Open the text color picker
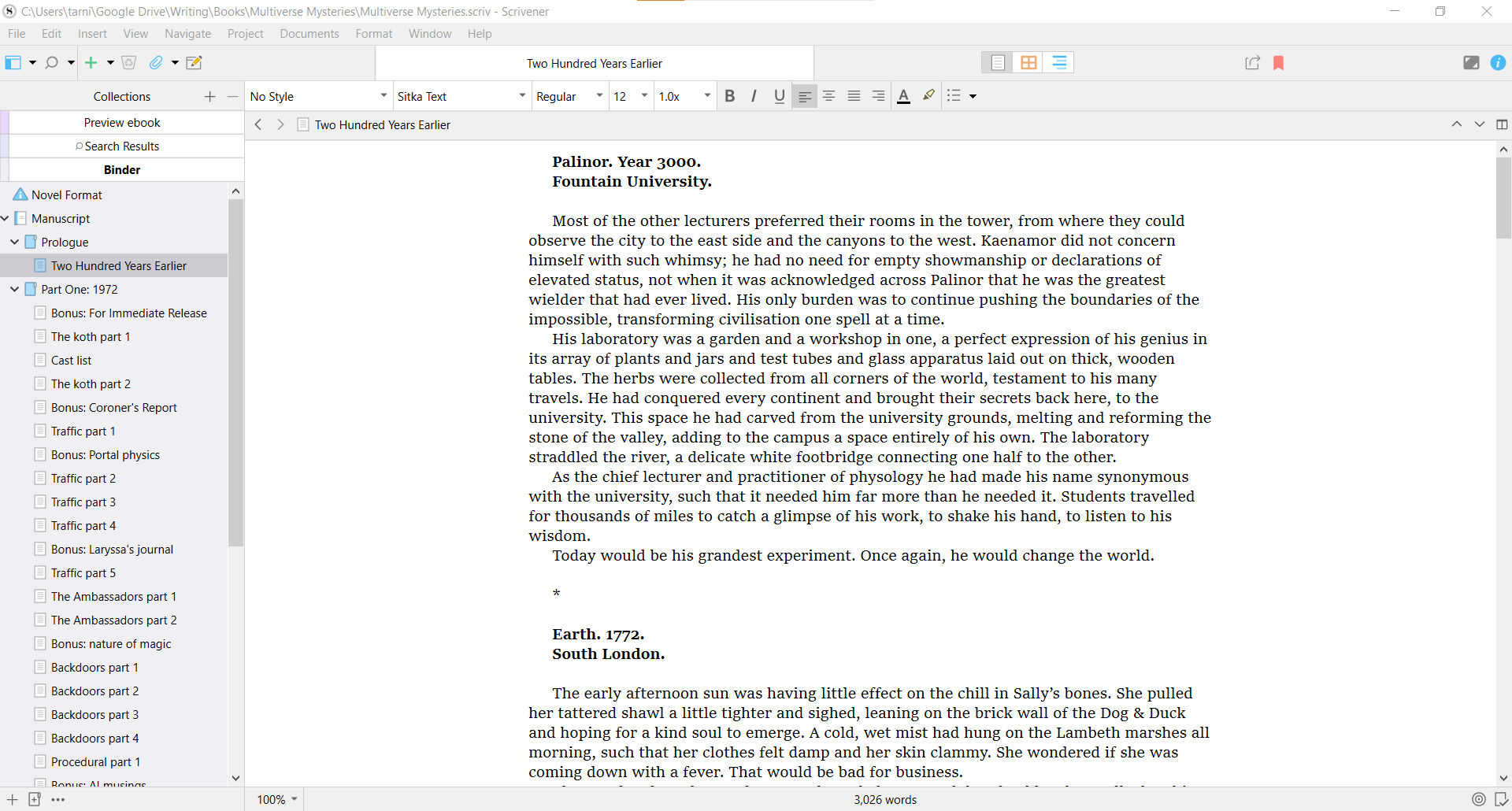This screenshot has height=811, width=1512. click(x=903, y=95)
